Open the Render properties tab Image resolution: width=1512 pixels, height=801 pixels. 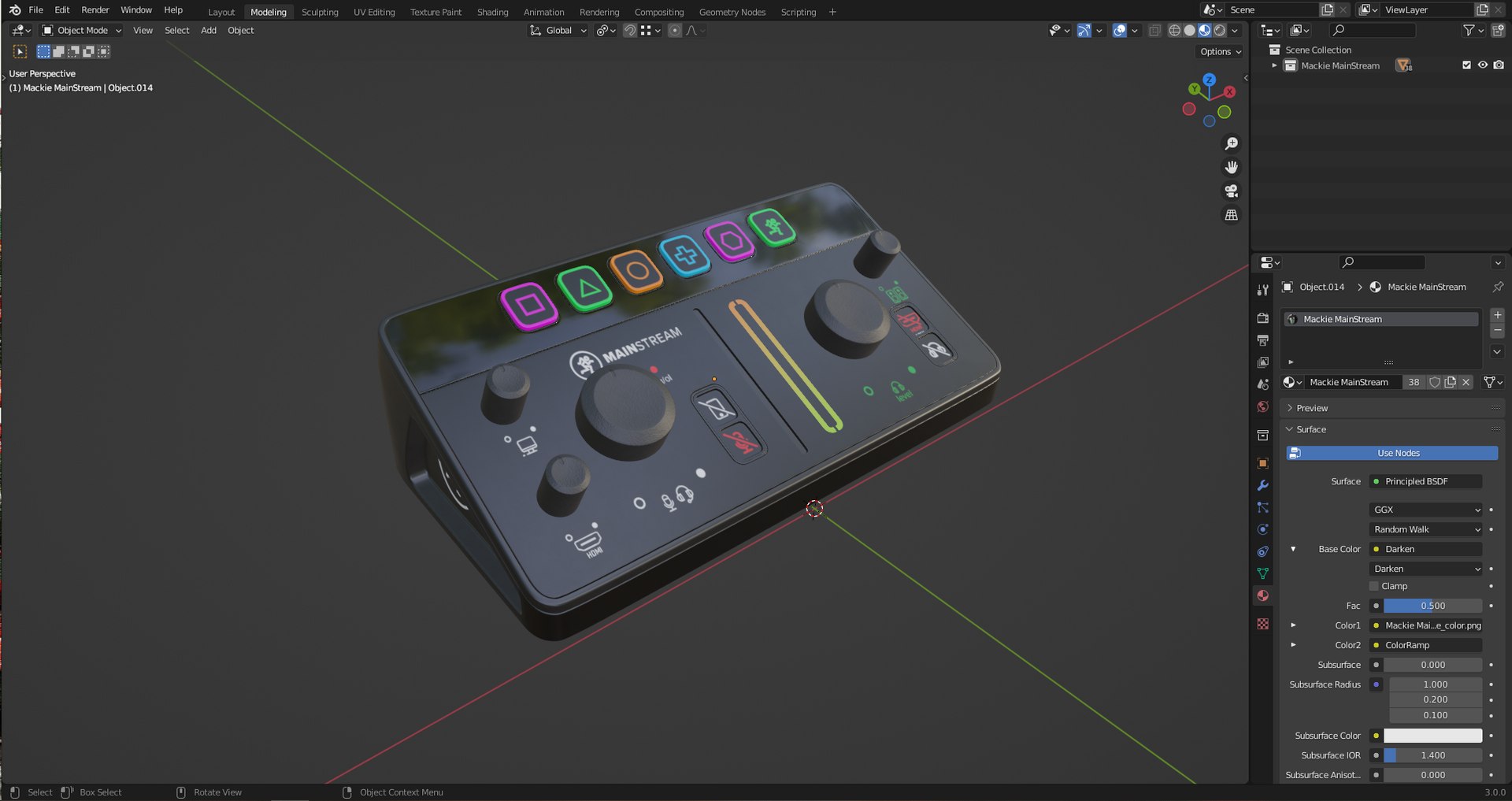coord(1262,318)
